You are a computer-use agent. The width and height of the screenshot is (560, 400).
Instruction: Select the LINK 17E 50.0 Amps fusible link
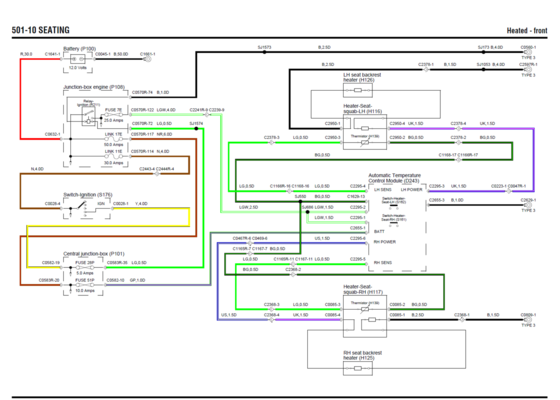tap(114, 139)
